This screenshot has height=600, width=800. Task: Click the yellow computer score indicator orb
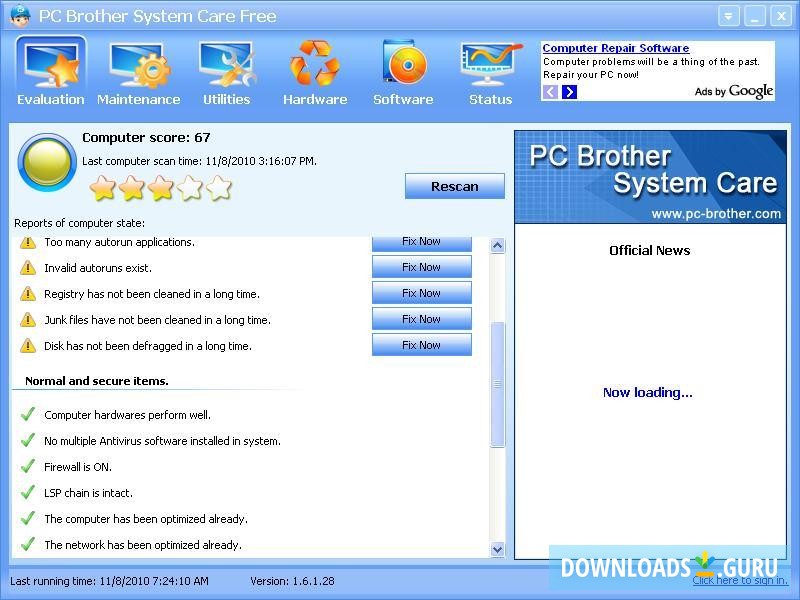(47, 162)
